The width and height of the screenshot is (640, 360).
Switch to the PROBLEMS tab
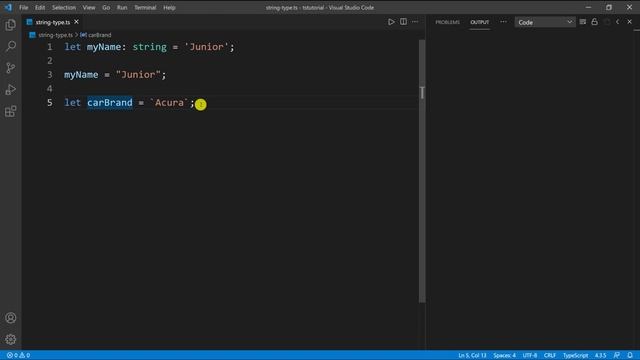(447, 22)
